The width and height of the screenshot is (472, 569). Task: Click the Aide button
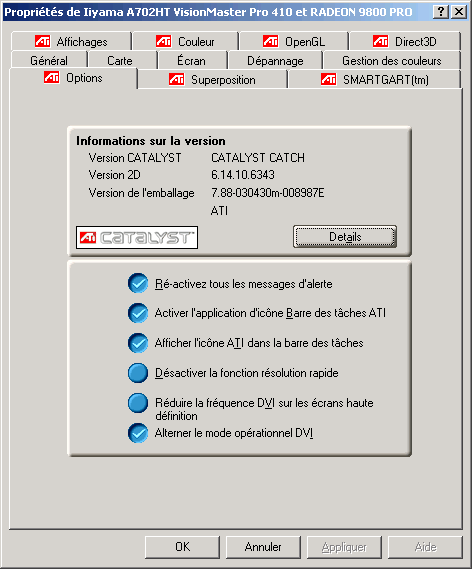click(x=425, y=547)
